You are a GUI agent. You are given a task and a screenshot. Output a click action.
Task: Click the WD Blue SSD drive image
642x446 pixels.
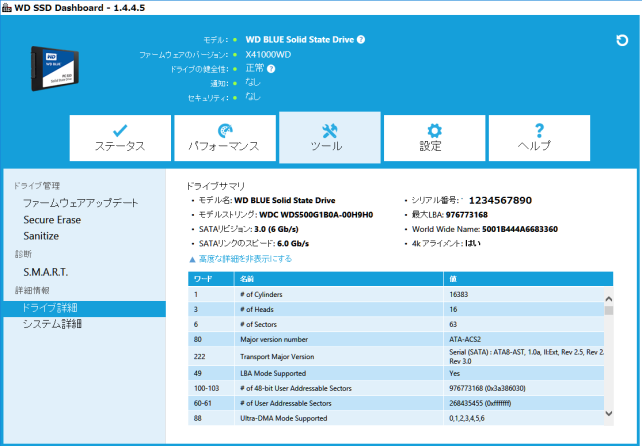pos(55,68)
